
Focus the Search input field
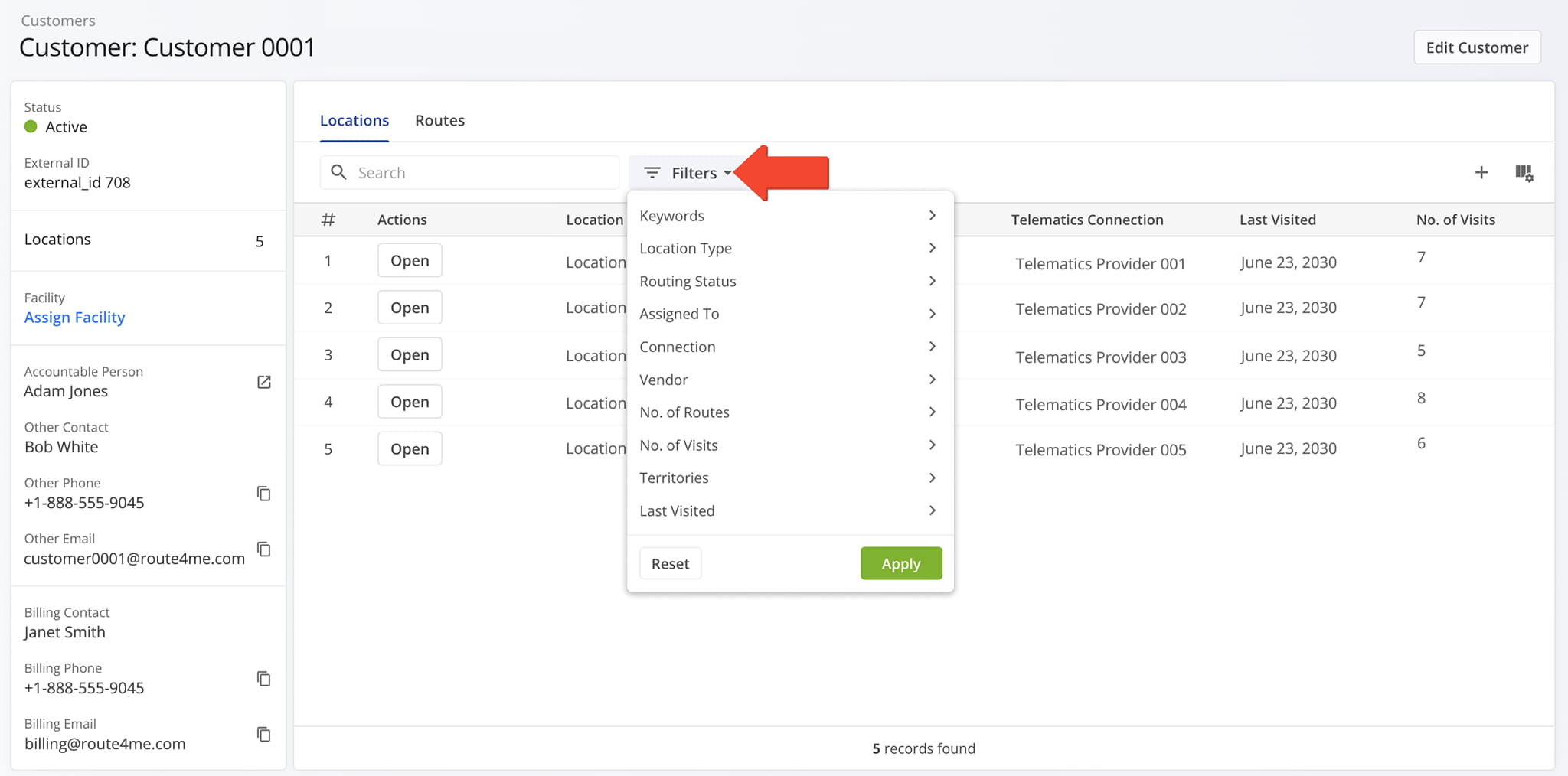pos(482,173)
